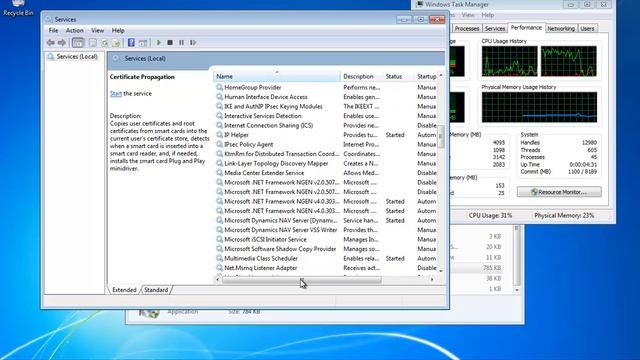Click the Physical Memory: 23% status text

coord(564,216)
